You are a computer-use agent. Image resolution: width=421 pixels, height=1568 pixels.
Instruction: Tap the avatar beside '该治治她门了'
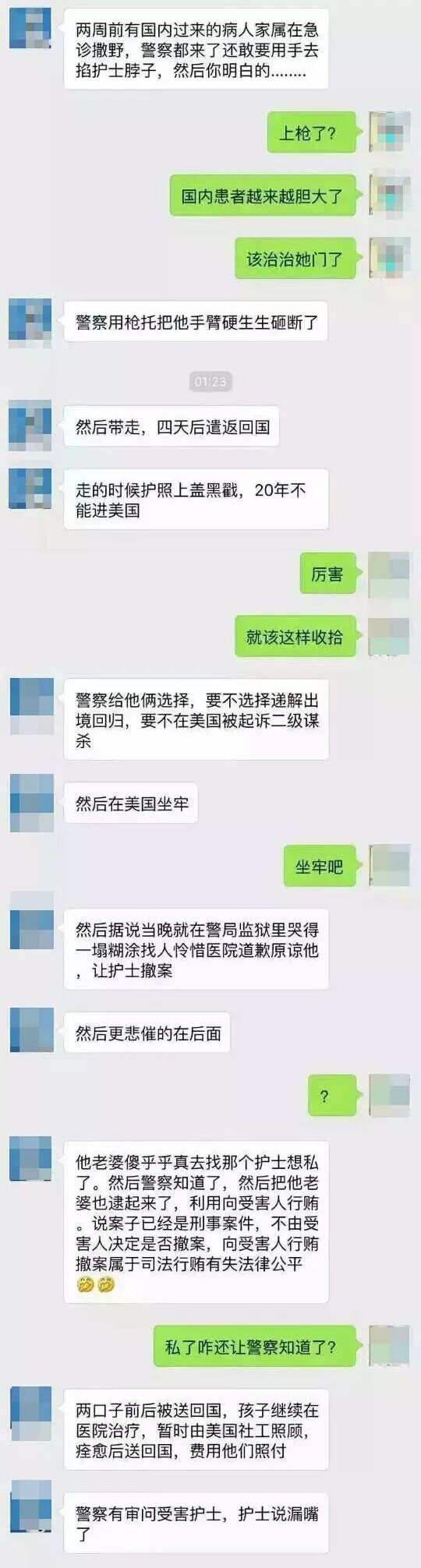[x=390, y=259]
